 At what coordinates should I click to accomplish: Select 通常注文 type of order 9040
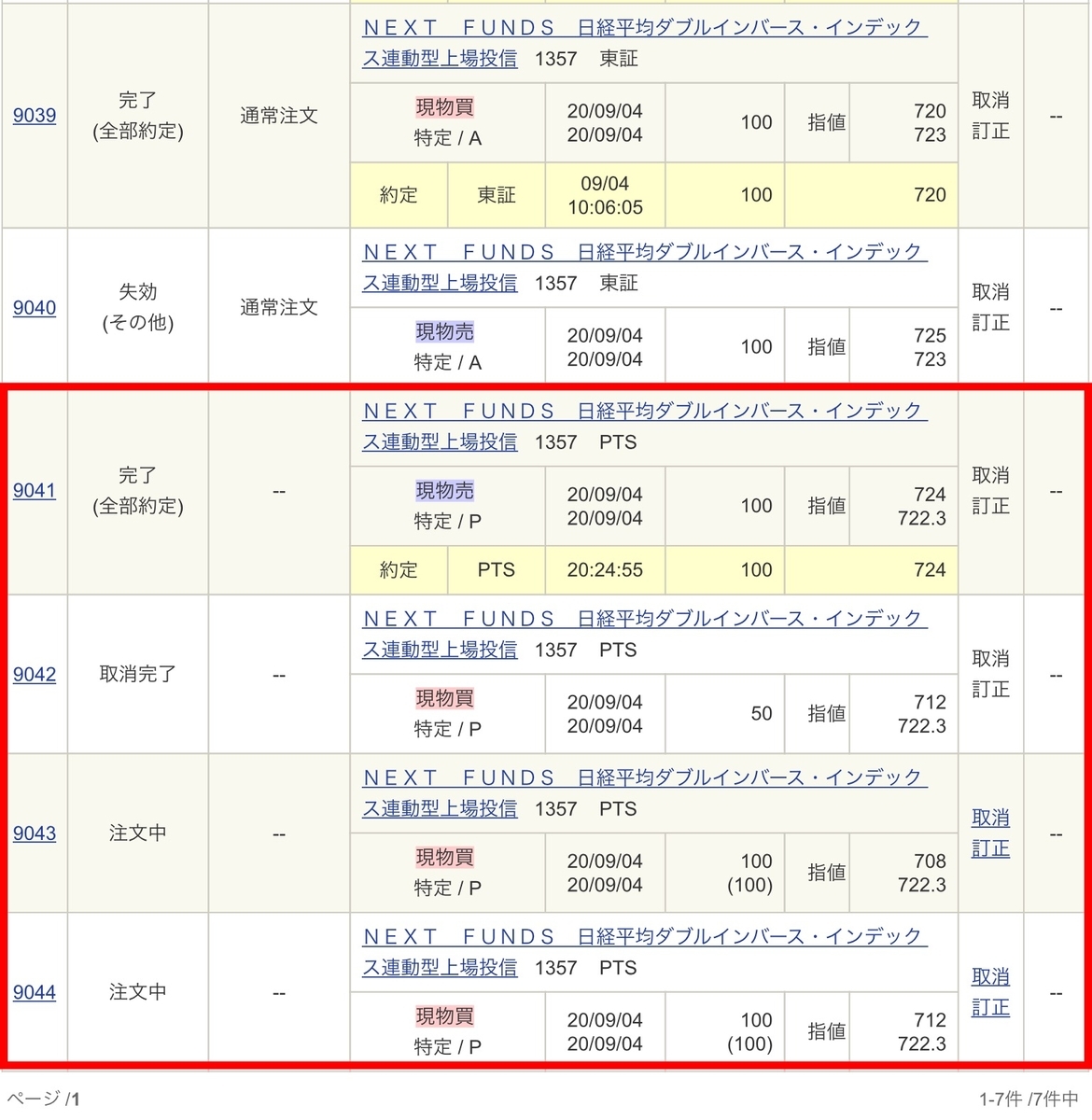coord(279,307)
